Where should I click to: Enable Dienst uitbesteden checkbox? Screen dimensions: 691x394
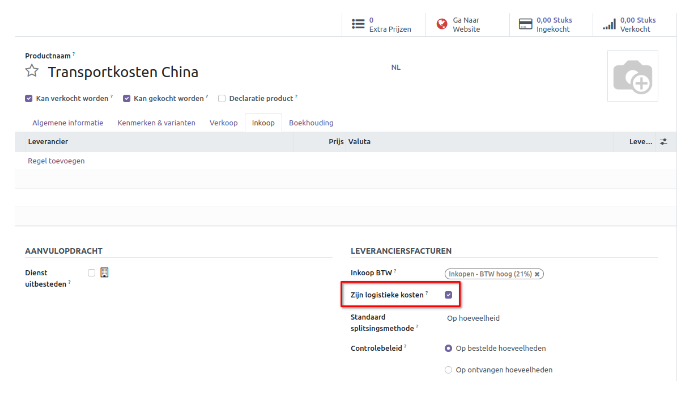tap(91, 273)
